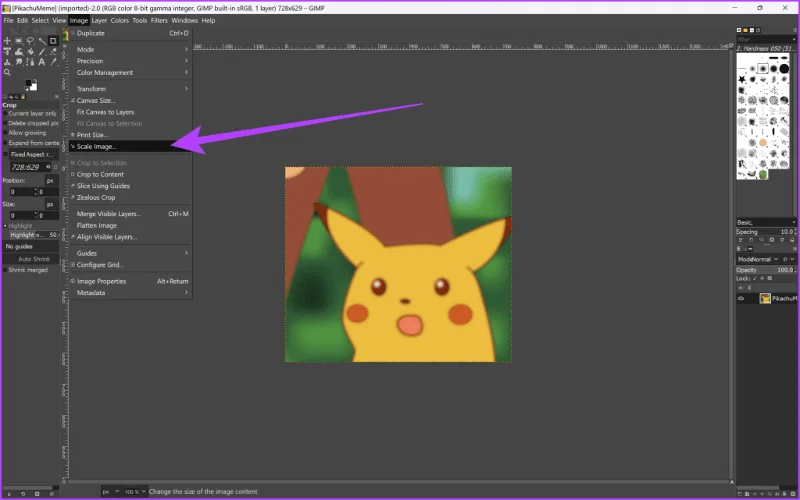Select the green pepper brush thumbnail
Image resolution: width=800 pixels, height=500 pixels.
(763, 174)
